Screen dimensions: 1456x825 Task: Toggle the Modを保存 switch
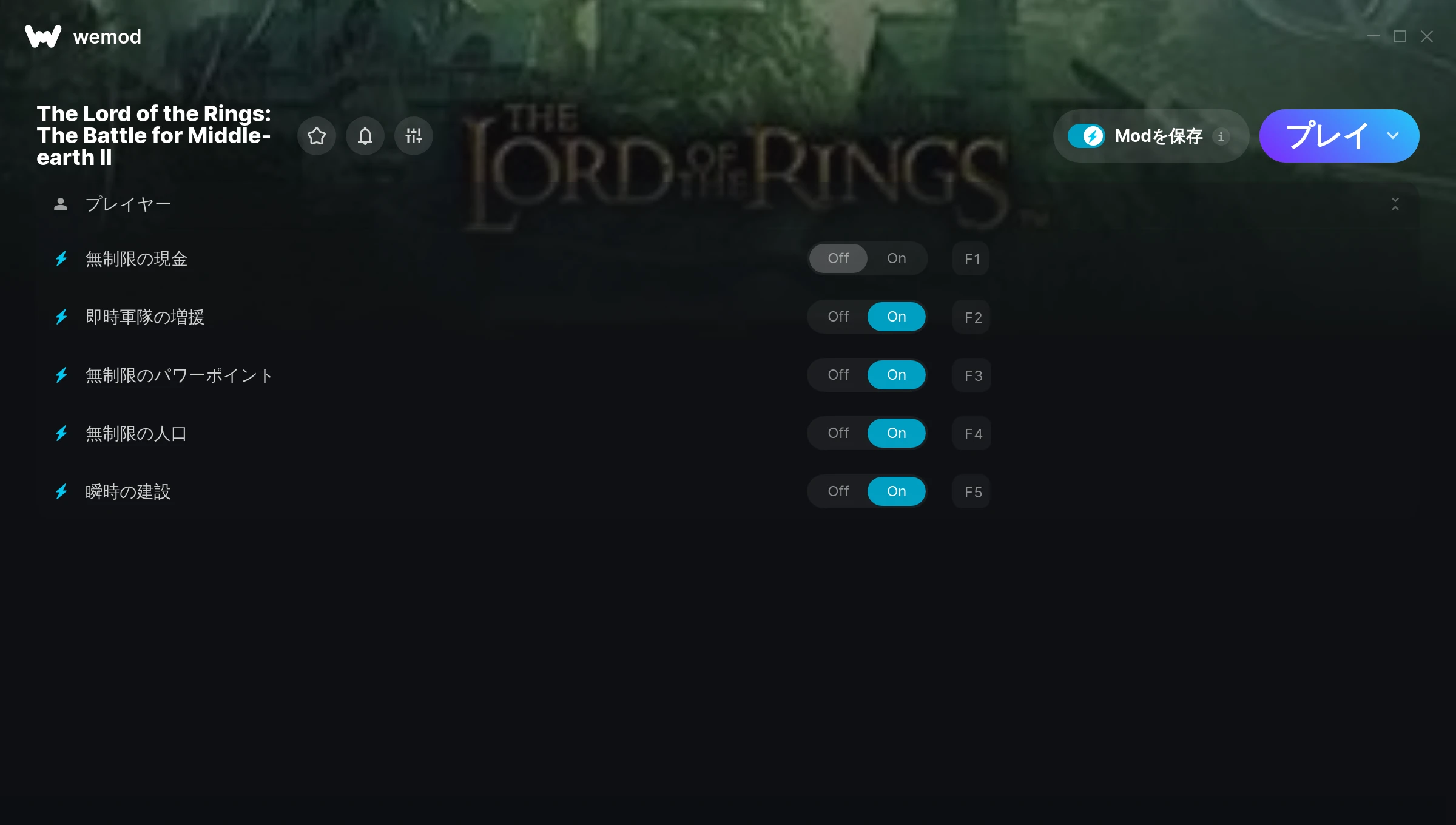tap(1087, 136)
